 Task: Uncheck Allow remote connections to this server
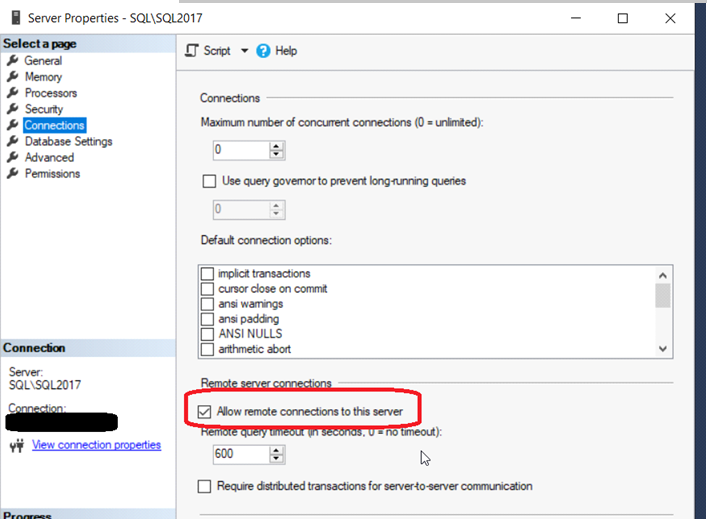[206, 411]
